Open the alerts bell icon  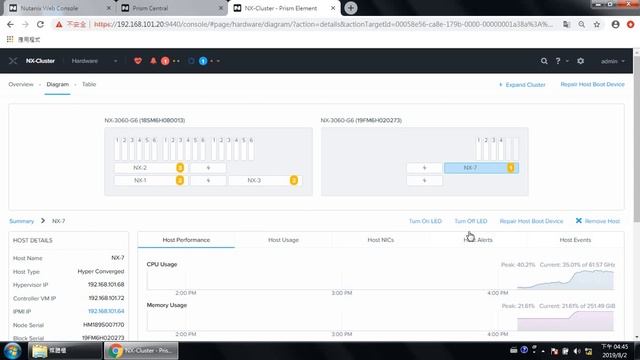[x=153, y=61]
